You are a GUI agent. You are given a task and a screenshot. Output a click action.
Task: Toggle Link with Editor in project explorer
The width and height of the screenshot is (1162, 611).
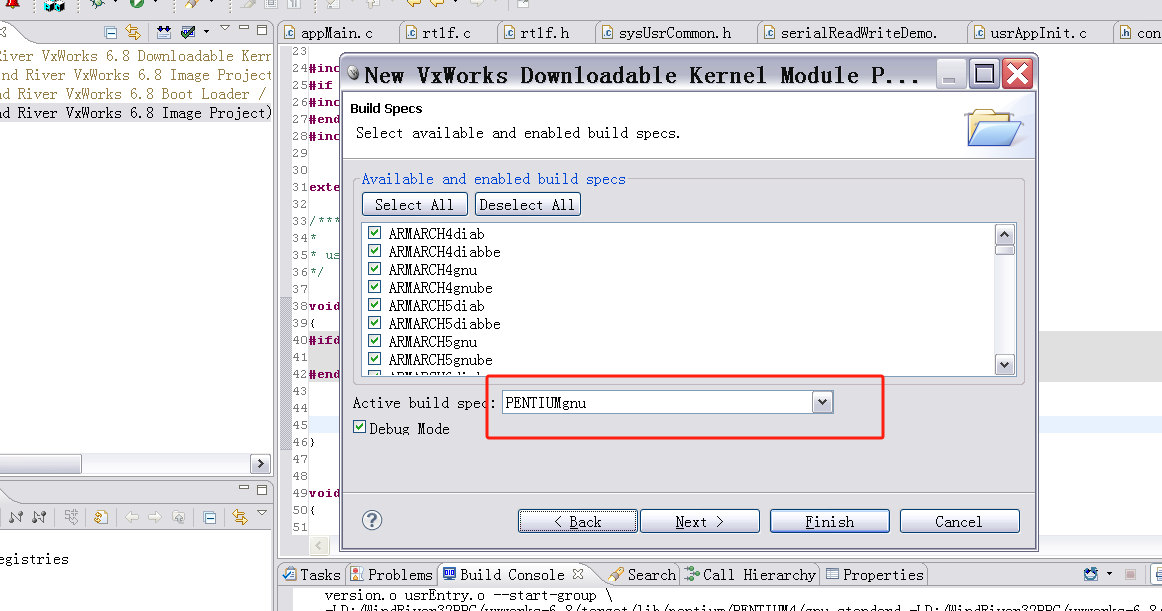[x=133, y=32]
